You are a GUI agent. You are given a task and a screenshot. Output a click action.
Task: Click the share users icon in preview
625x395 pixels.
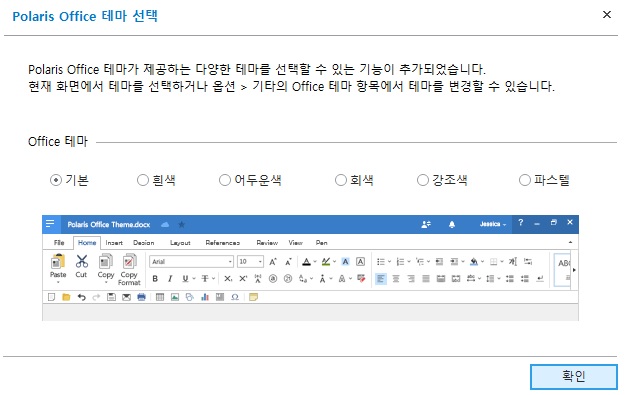click(426, 224)
